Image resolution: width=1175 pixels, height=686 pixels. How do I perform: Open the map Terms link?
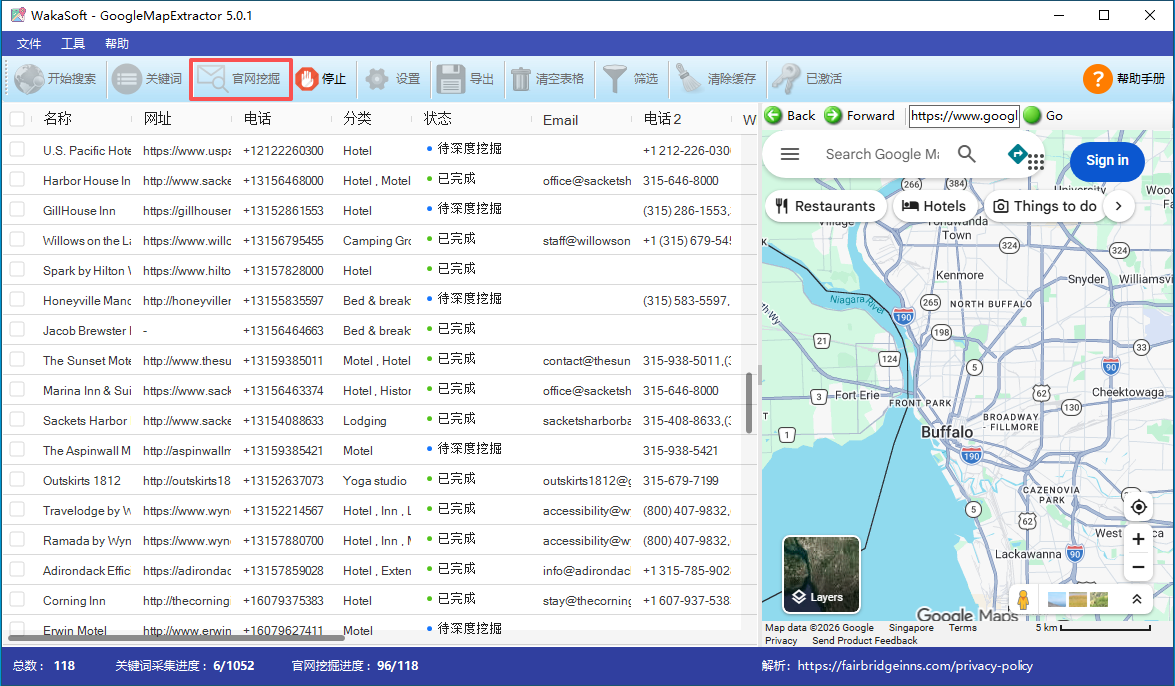tap(962, 628)
